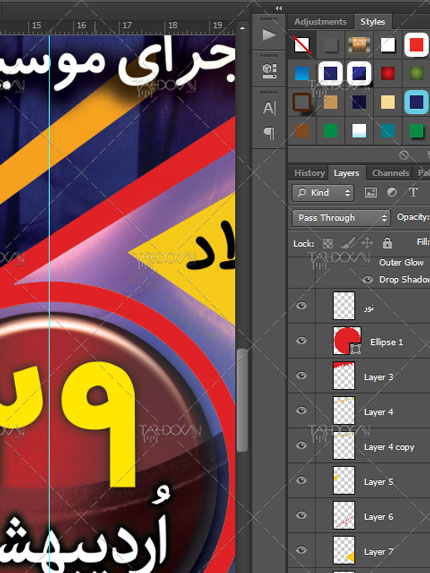
Task: Apply the brown outline style preset
Action: (302, 102)
